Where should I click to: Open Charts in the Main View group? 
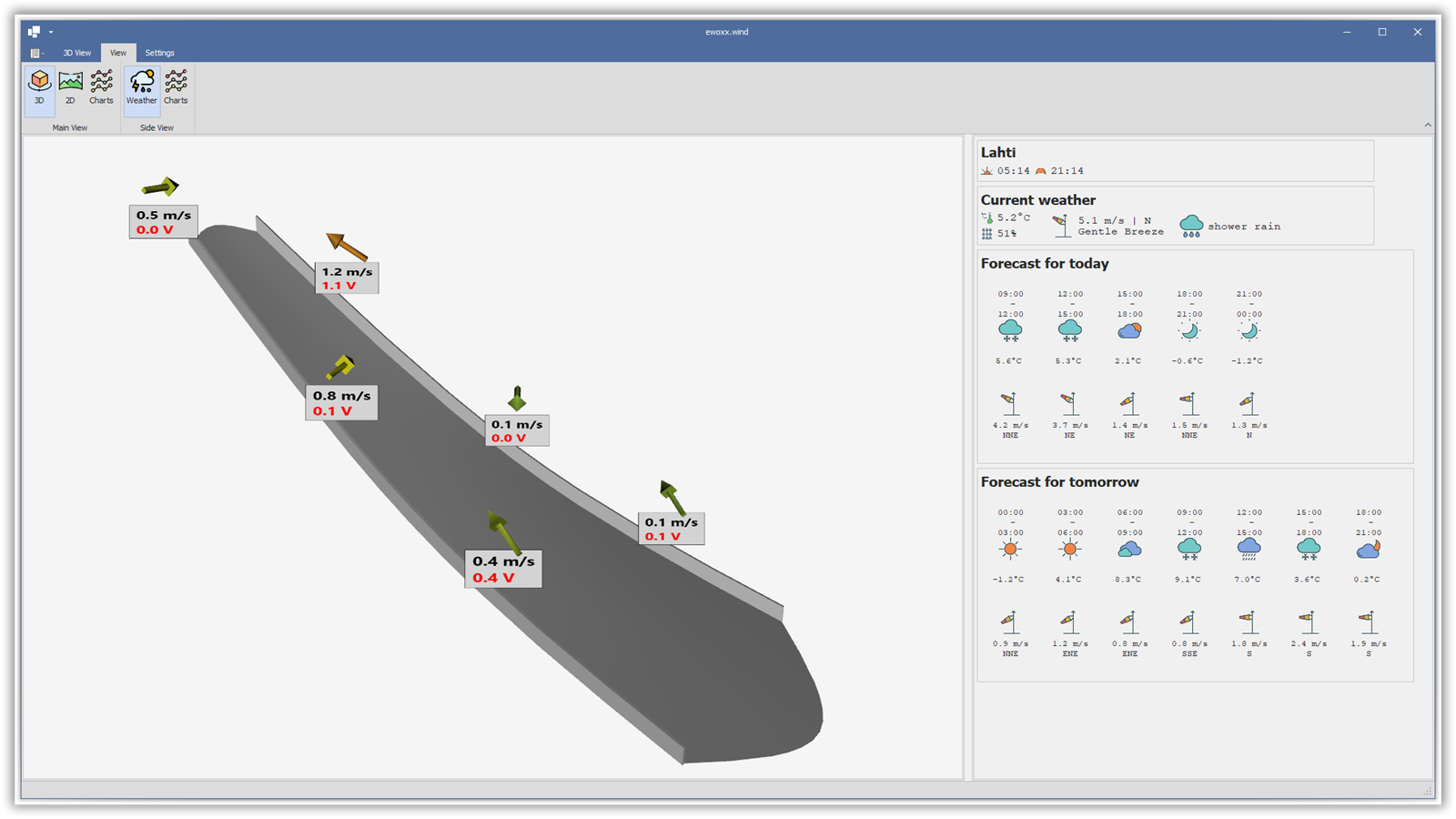101,87
